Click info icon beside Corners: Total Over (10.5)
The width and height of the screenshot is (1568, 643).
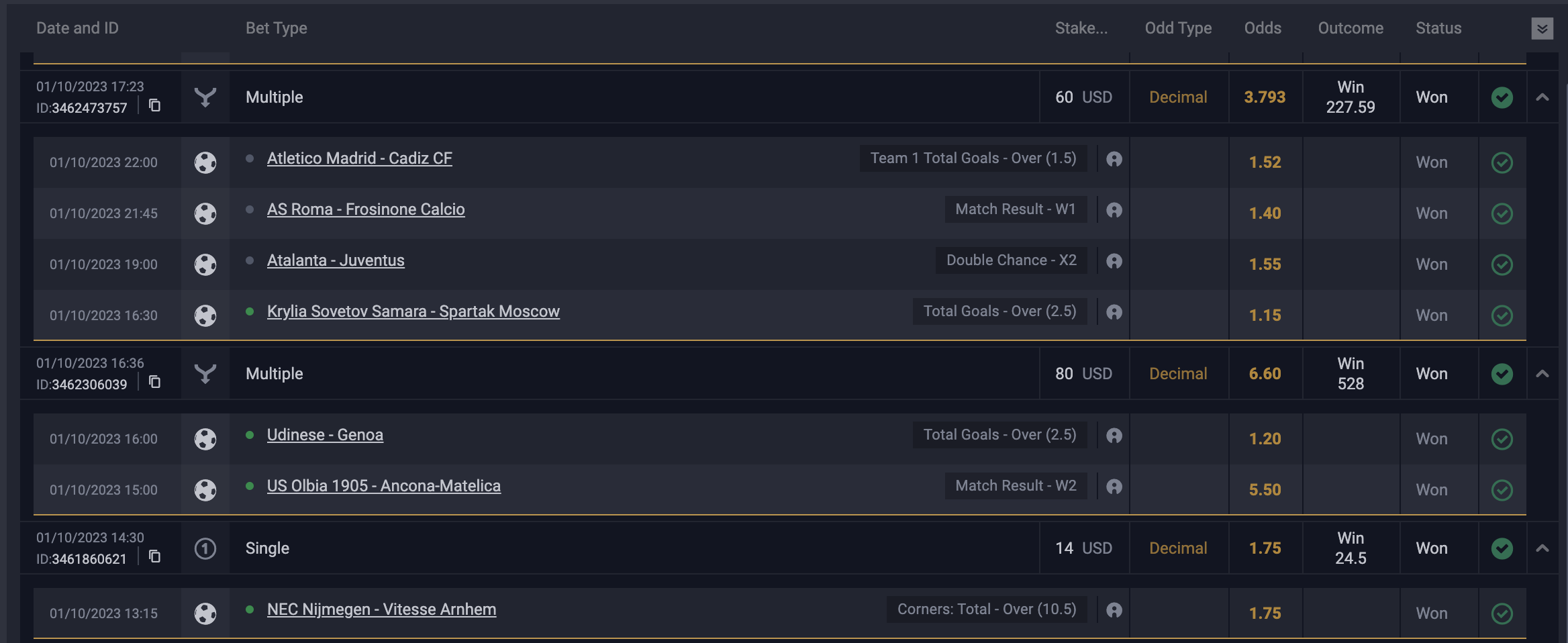pyautogui.click(x=1114, y=610)
